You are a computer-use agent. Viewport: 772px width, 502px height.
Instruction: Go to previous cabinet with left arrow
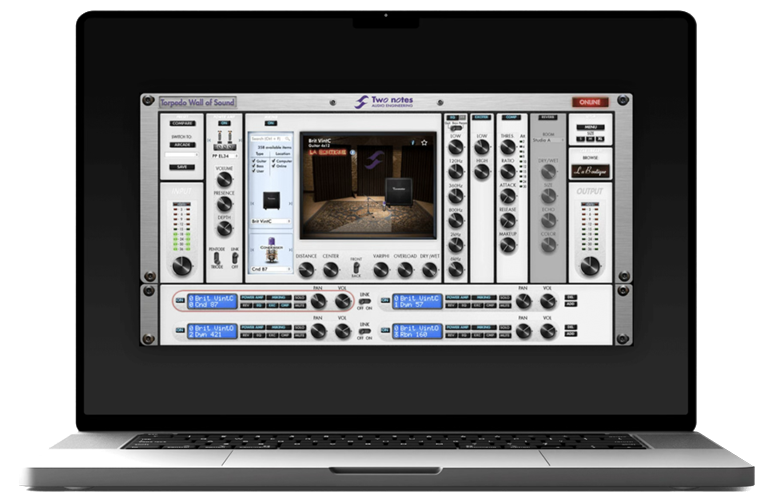252,203
